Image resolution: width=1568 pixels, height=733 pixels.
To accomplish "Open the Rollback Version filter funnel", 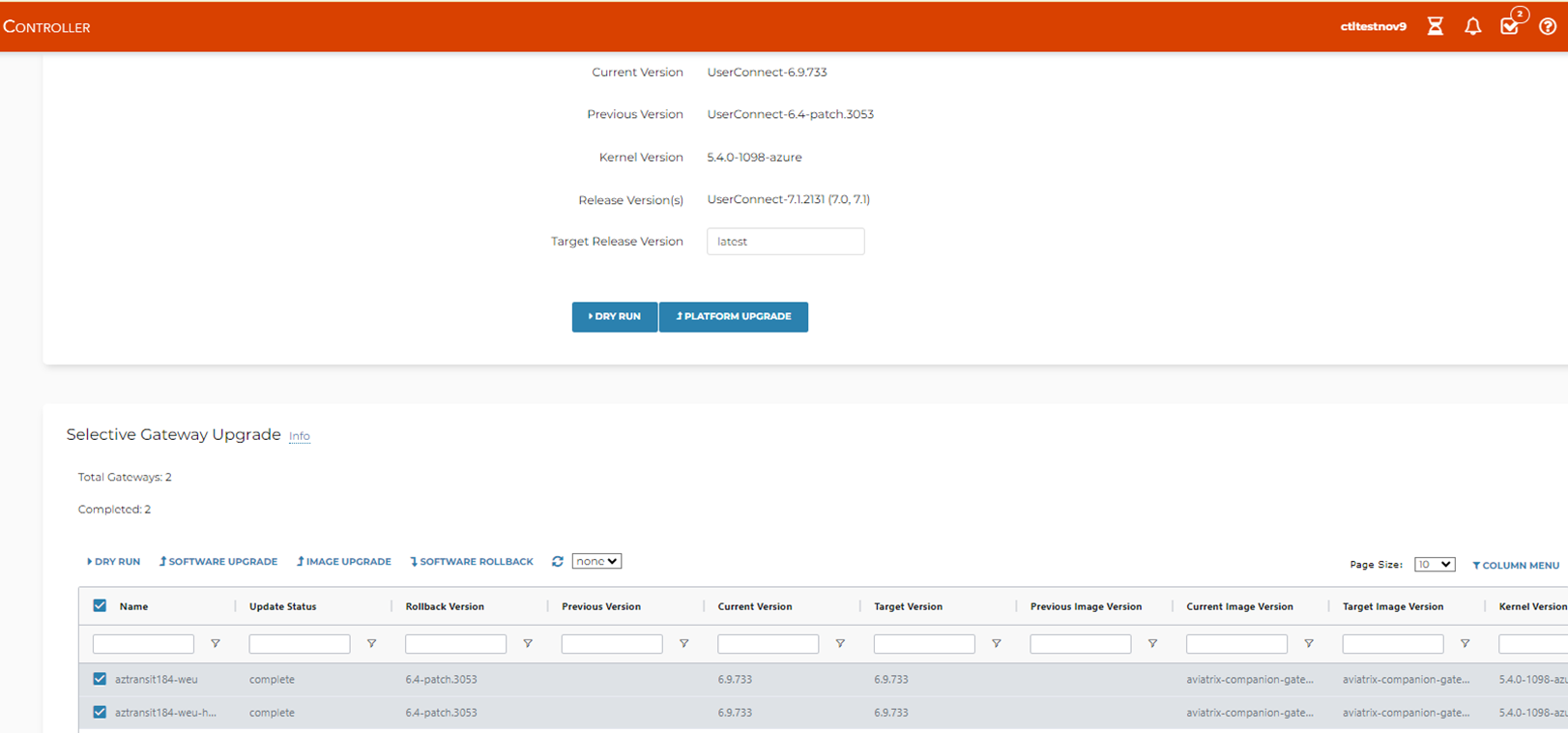I will [528, 644].
